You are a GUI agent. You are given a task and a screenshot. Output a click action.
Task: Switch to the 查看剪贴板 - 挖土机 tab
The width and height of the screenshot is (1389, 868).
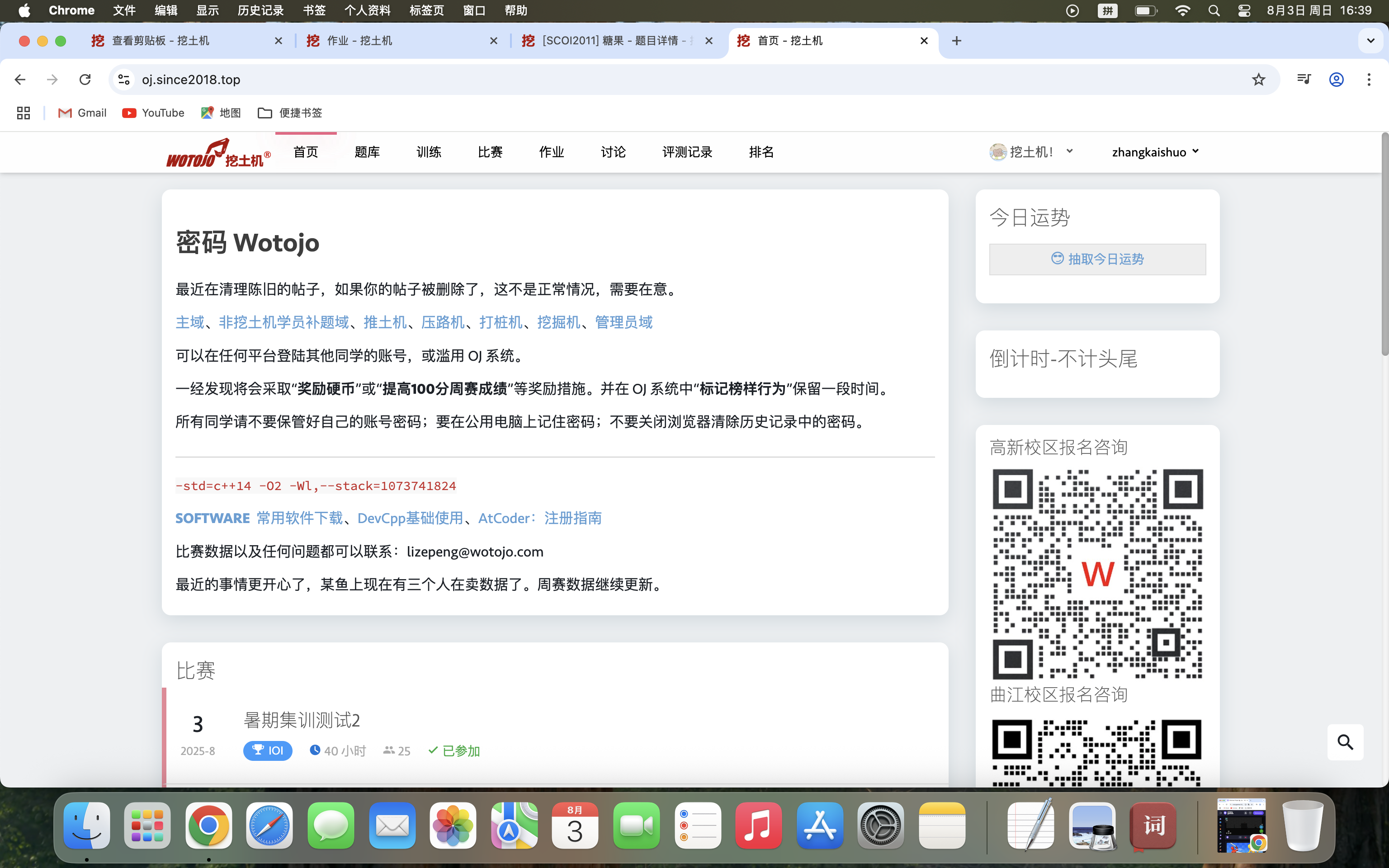coord(187,41)
